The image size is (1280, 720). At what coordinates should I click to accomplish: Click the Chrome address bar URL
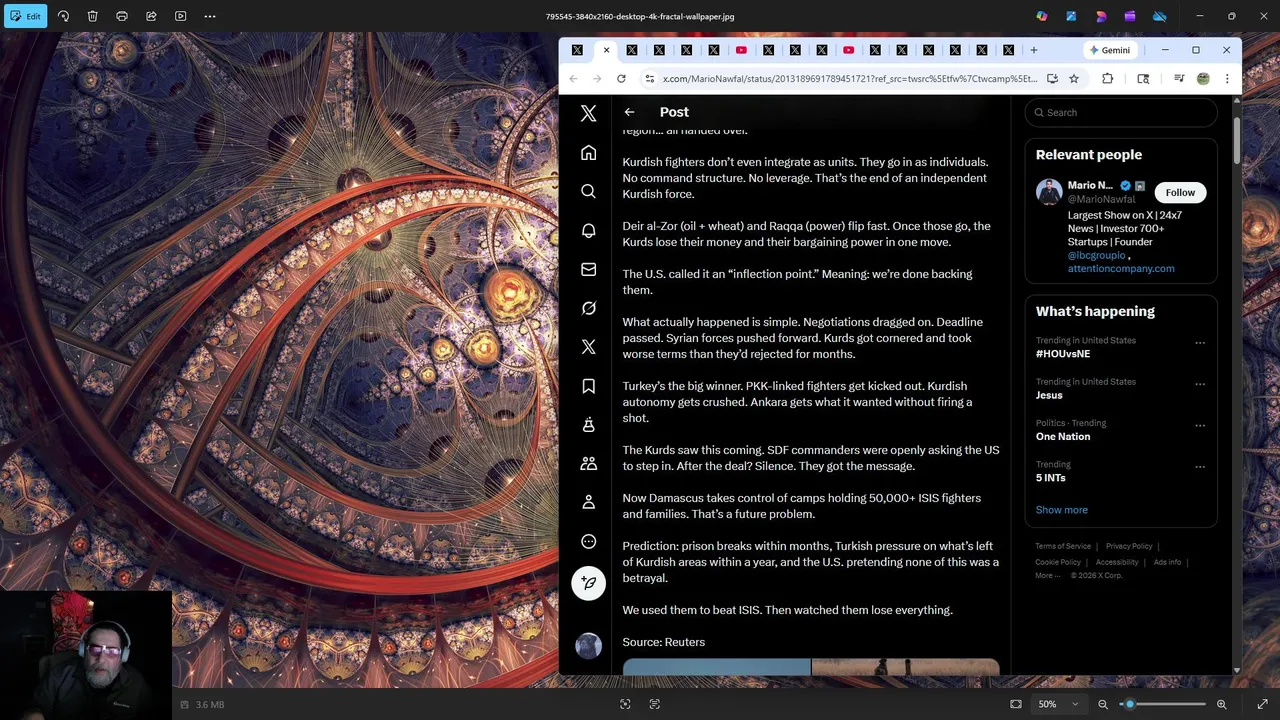[850, 78]
